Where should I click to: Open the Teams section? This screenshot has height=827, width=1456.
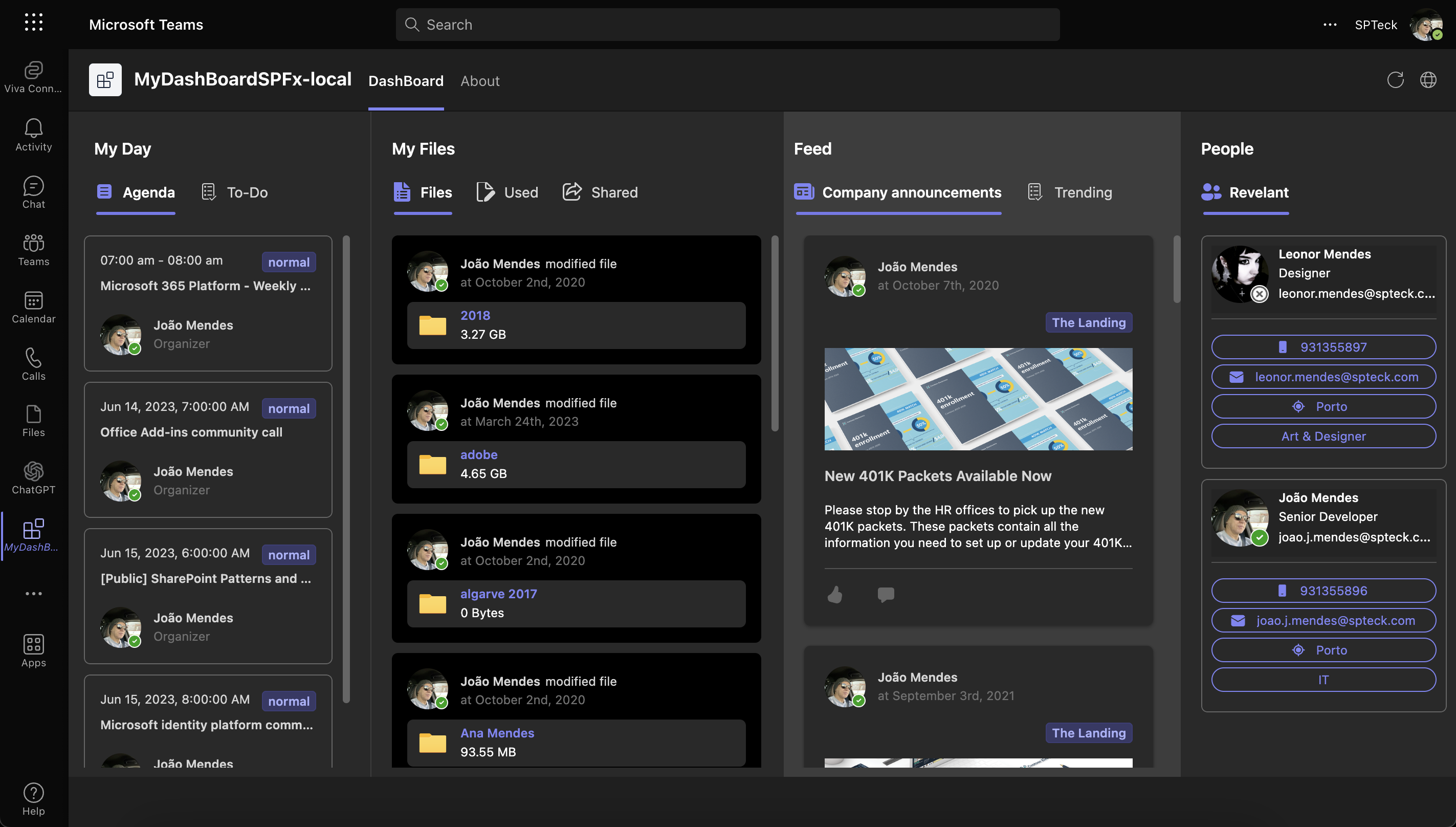(33, 250)
